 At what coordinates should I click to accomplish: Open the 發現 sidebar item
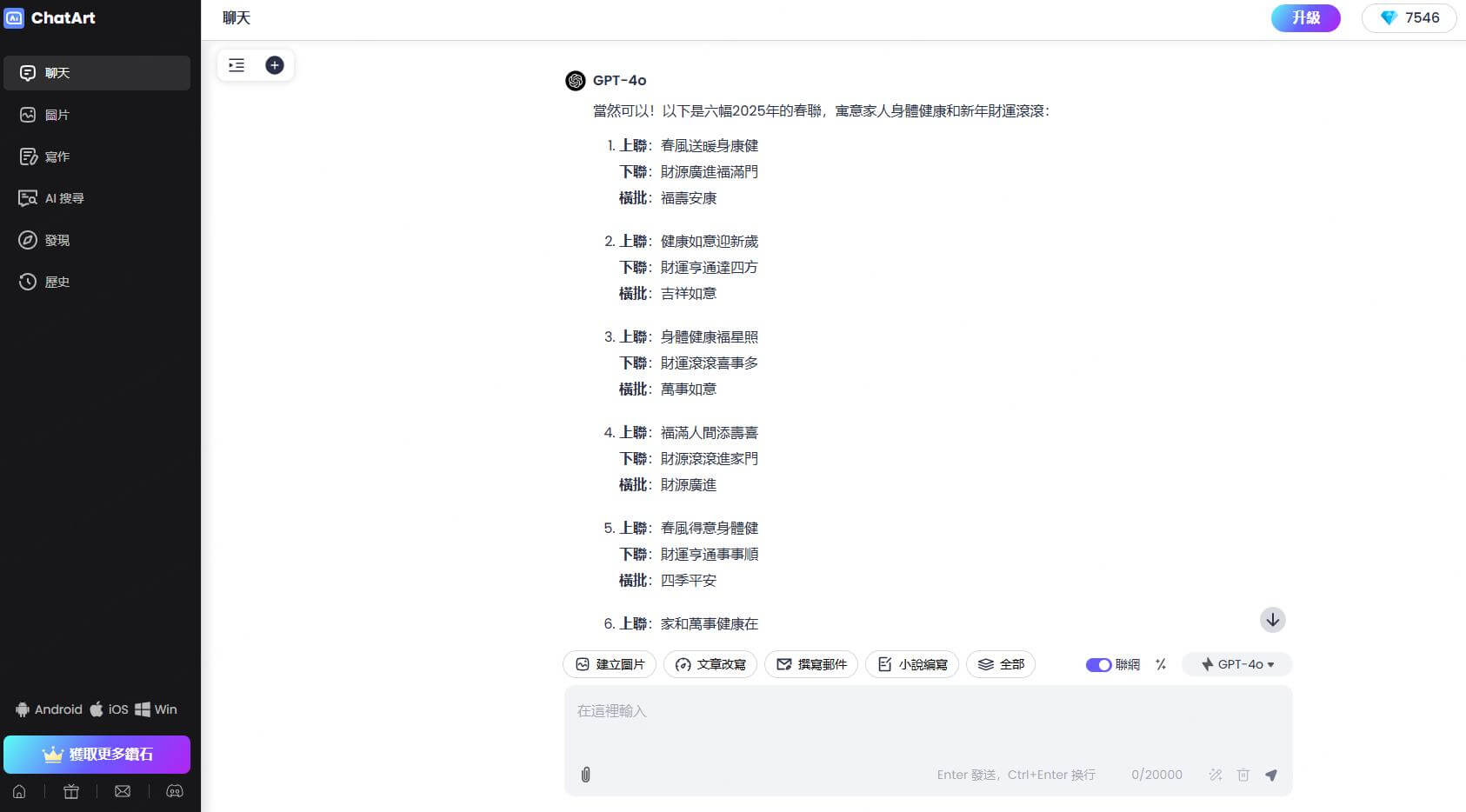[x=97, y=240]
